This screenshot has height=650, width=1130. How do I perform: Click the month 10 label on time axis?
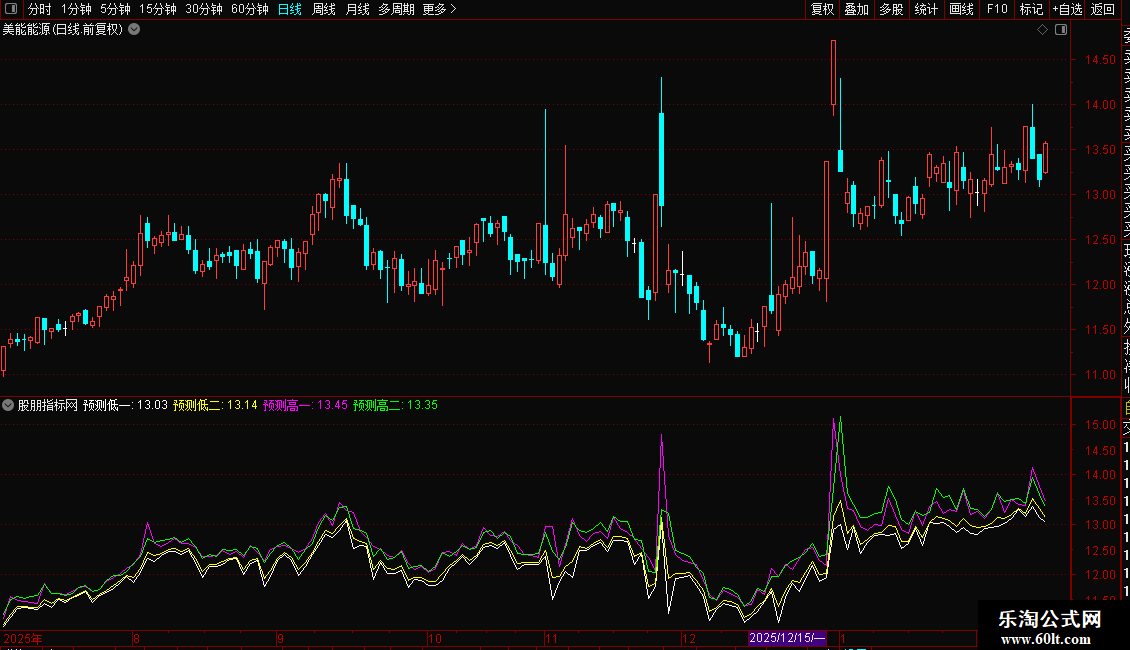pos(435,638)
